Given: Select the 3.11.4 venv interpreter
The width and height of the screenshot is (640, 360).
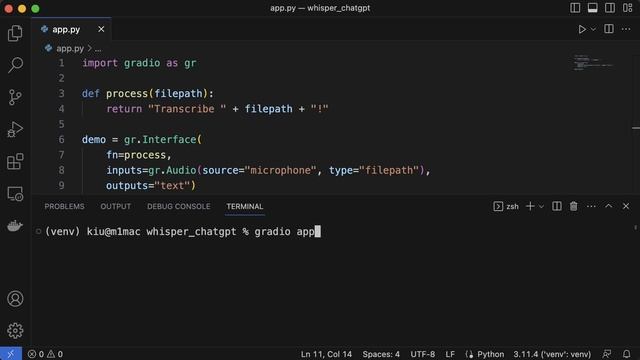Looking at the screenshot, I should (552, 354).
